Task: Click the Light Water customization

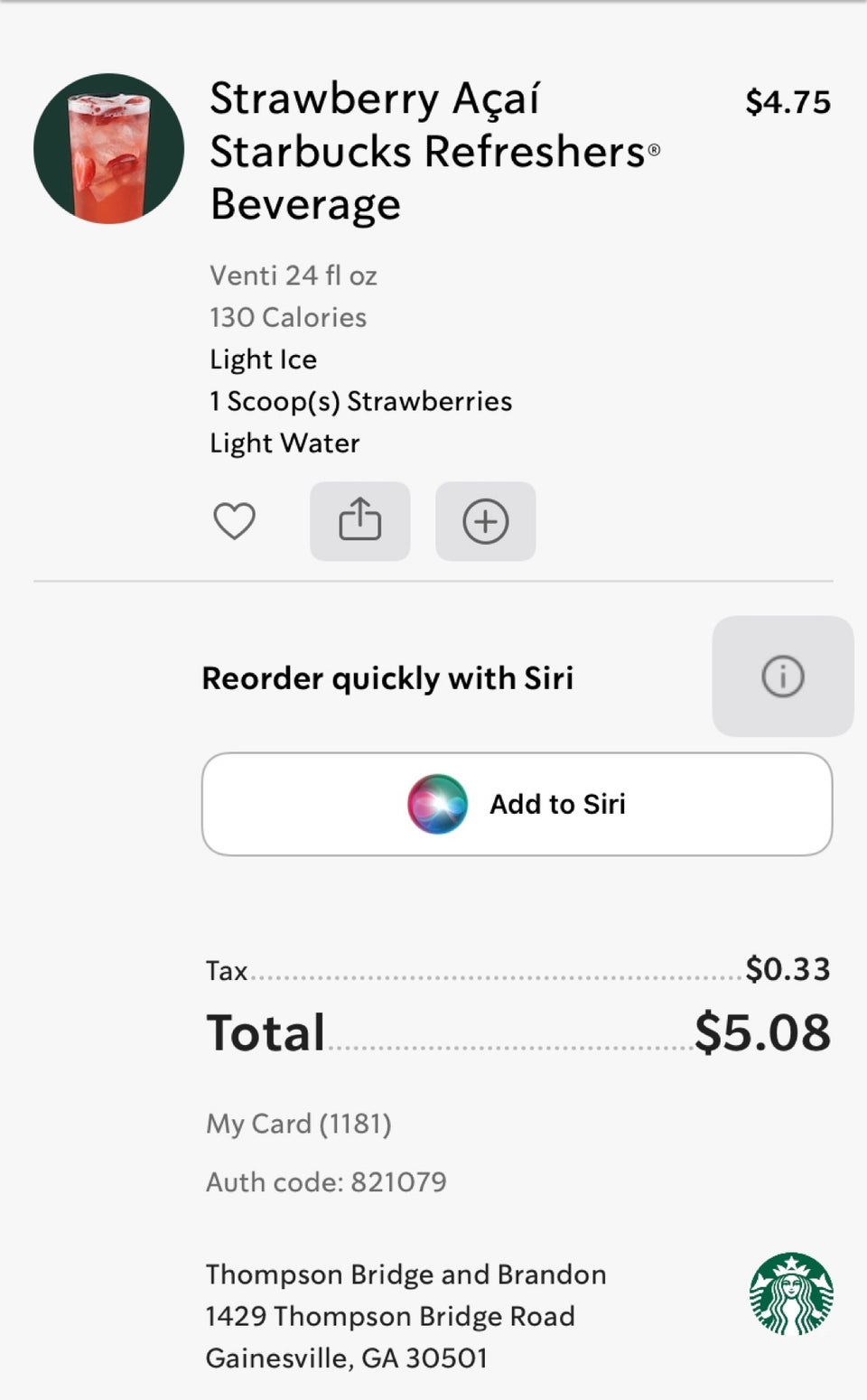Action: pos(284,443)
